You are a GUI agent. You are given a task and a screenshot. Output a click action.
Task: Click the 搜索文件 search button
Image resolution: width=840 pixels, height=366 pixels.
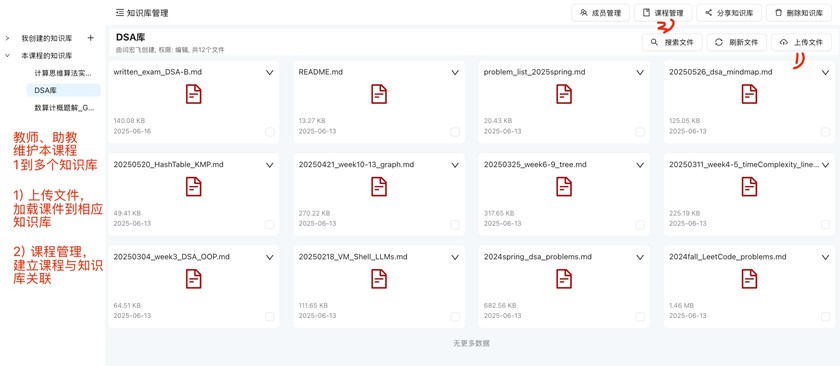672,42
